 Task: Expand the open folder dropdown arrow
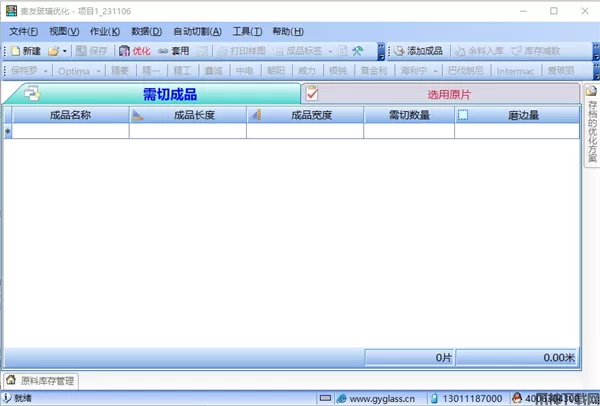[x=65, y=51]
